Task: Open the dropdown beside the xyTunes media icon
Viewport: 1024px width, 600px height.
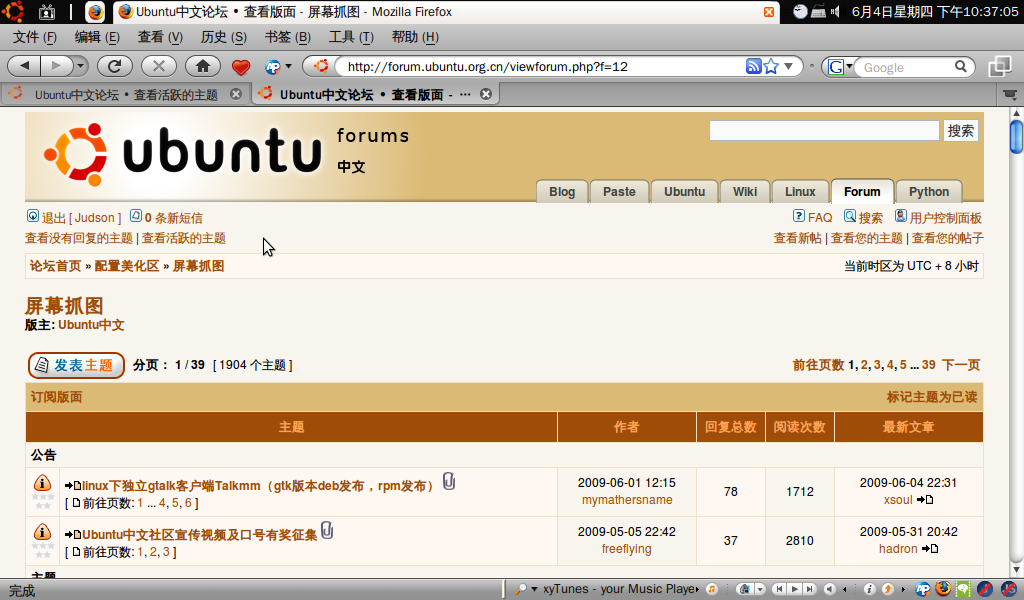Action: click(x=760, y=589)
